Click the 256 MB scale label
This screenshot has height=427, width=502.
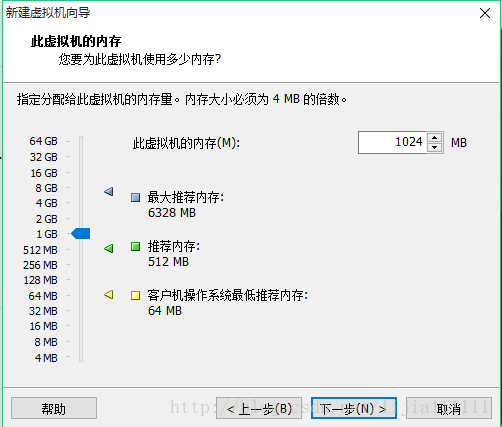(40, 265)
